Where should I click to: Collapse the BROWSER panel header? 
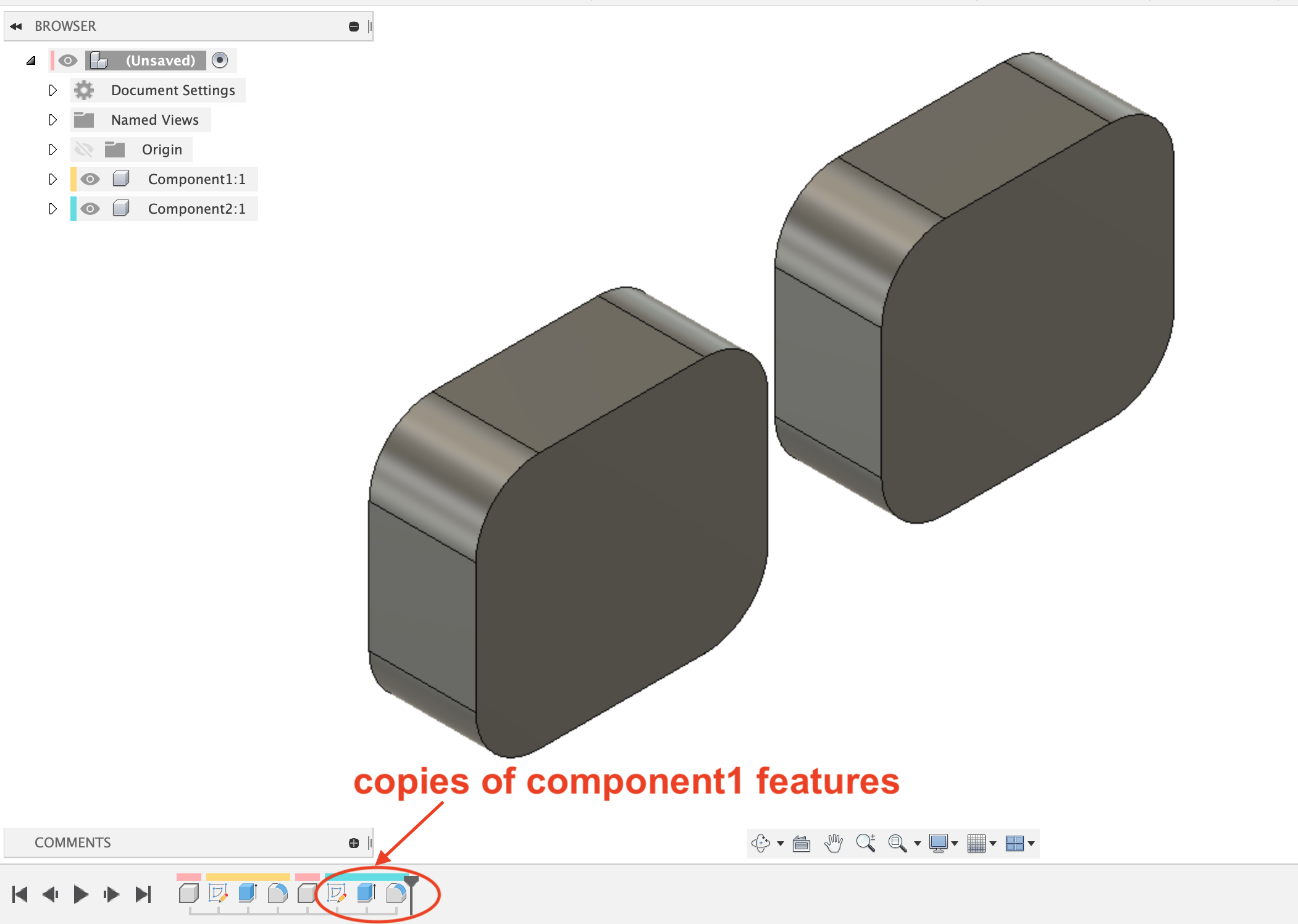coord(16,26)
